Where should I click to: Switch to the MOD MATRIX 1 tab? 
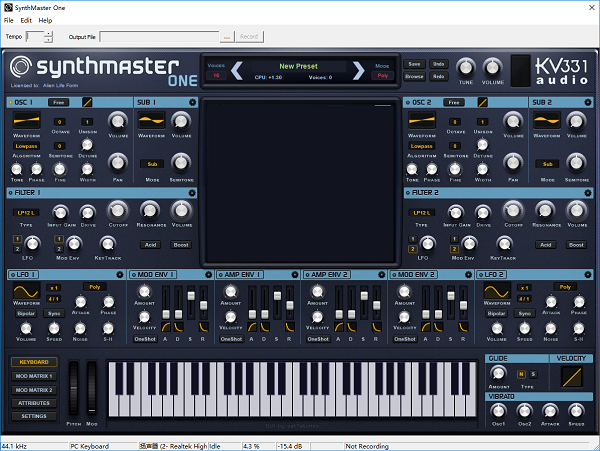(34, 376)
